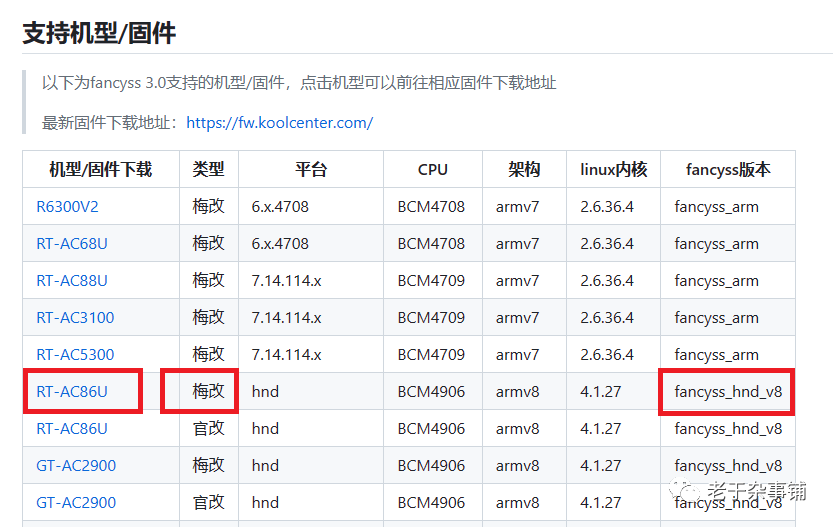The height and width of the screenshot is (527, 833).
Task: Select BCM4708 in the R6300V2 row
Action: [x=431, y=207]
